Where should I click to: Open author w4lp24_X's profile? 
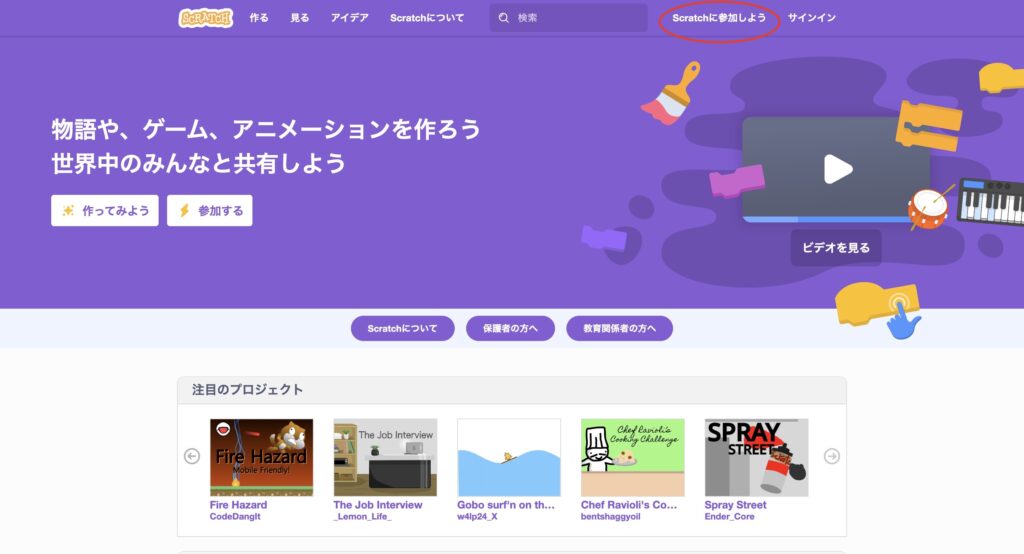click(477, 517)
